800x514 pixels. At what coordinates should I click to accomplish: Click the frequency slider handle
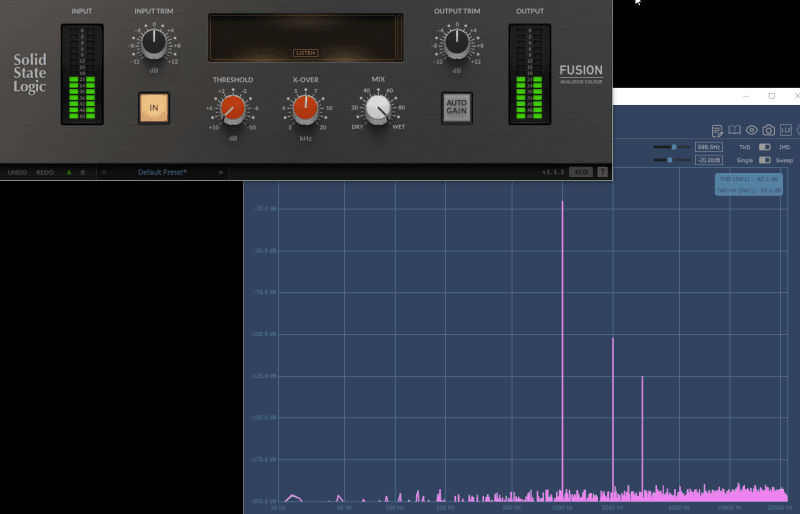[674, 147]
